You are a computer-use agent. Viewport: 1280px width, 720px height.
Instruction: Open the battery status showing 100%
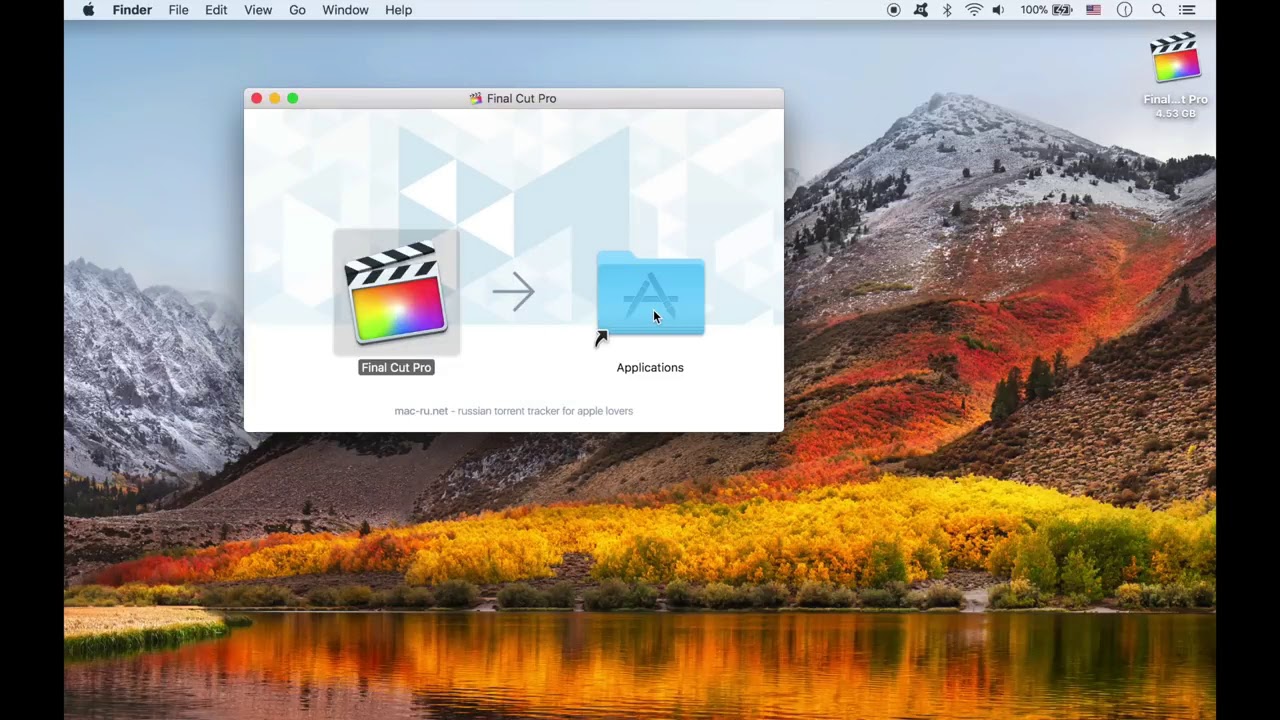tap(1046, 10)
